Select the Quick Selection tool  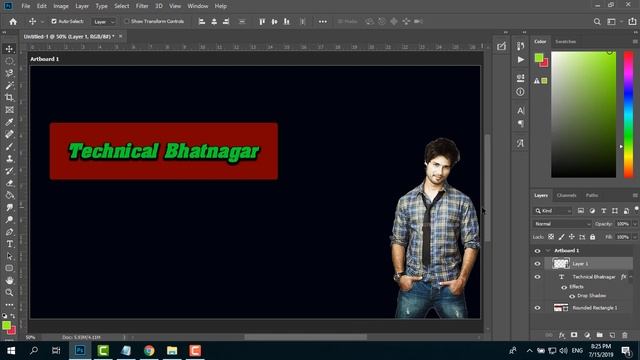9,73
